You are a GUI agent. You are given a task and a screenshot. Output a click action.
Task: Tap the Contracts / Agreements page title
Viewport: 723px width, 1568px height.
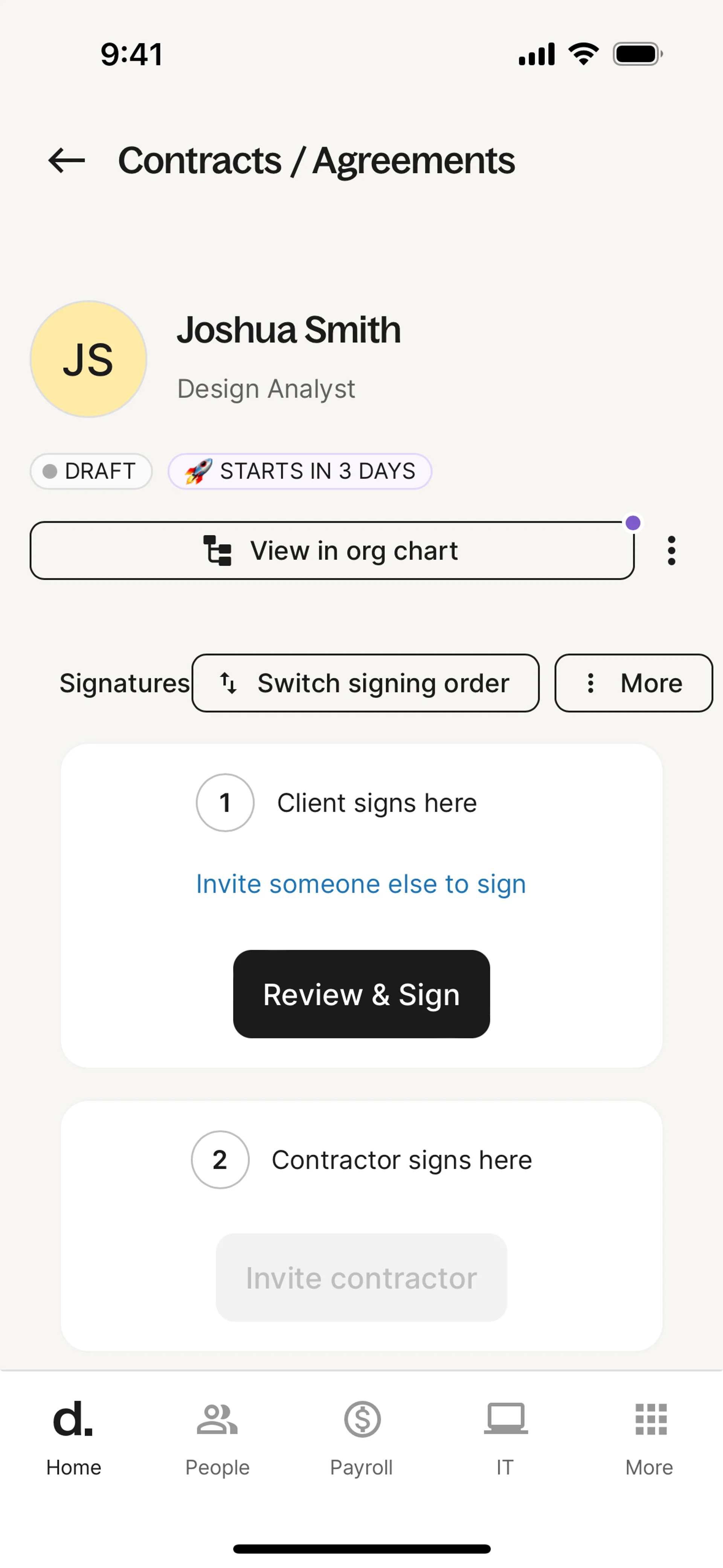click(316, 161)
